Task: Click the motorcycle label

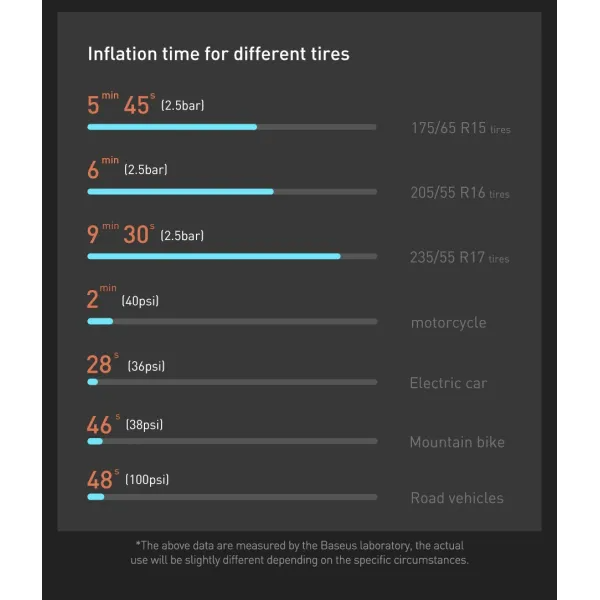Action: (x=448, y=323)
